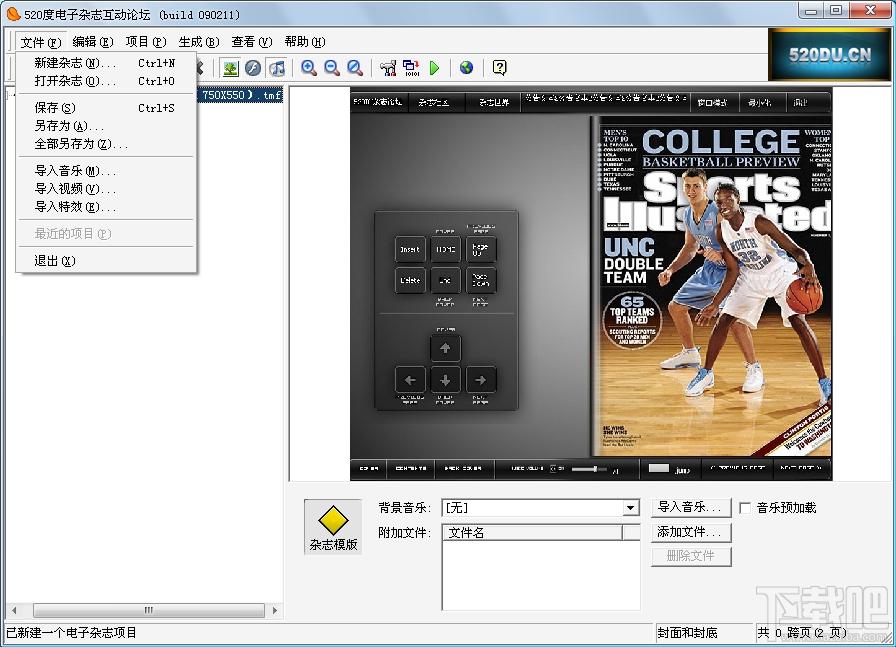
Task: Click the zoom in magnifier icon
Action: 309,68
